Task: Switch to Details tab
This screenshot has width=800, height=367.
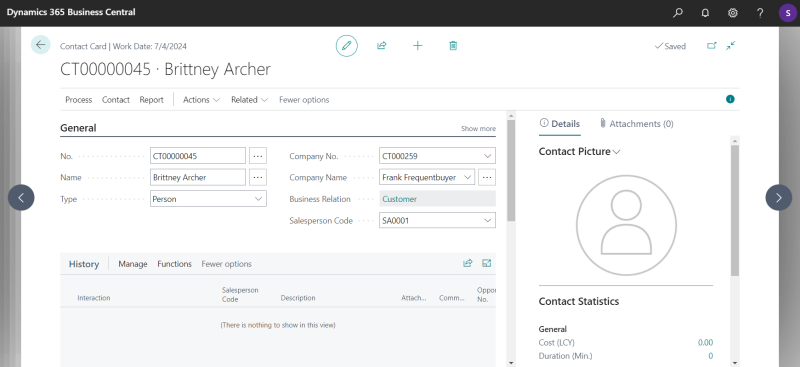Action: point(560,124)
